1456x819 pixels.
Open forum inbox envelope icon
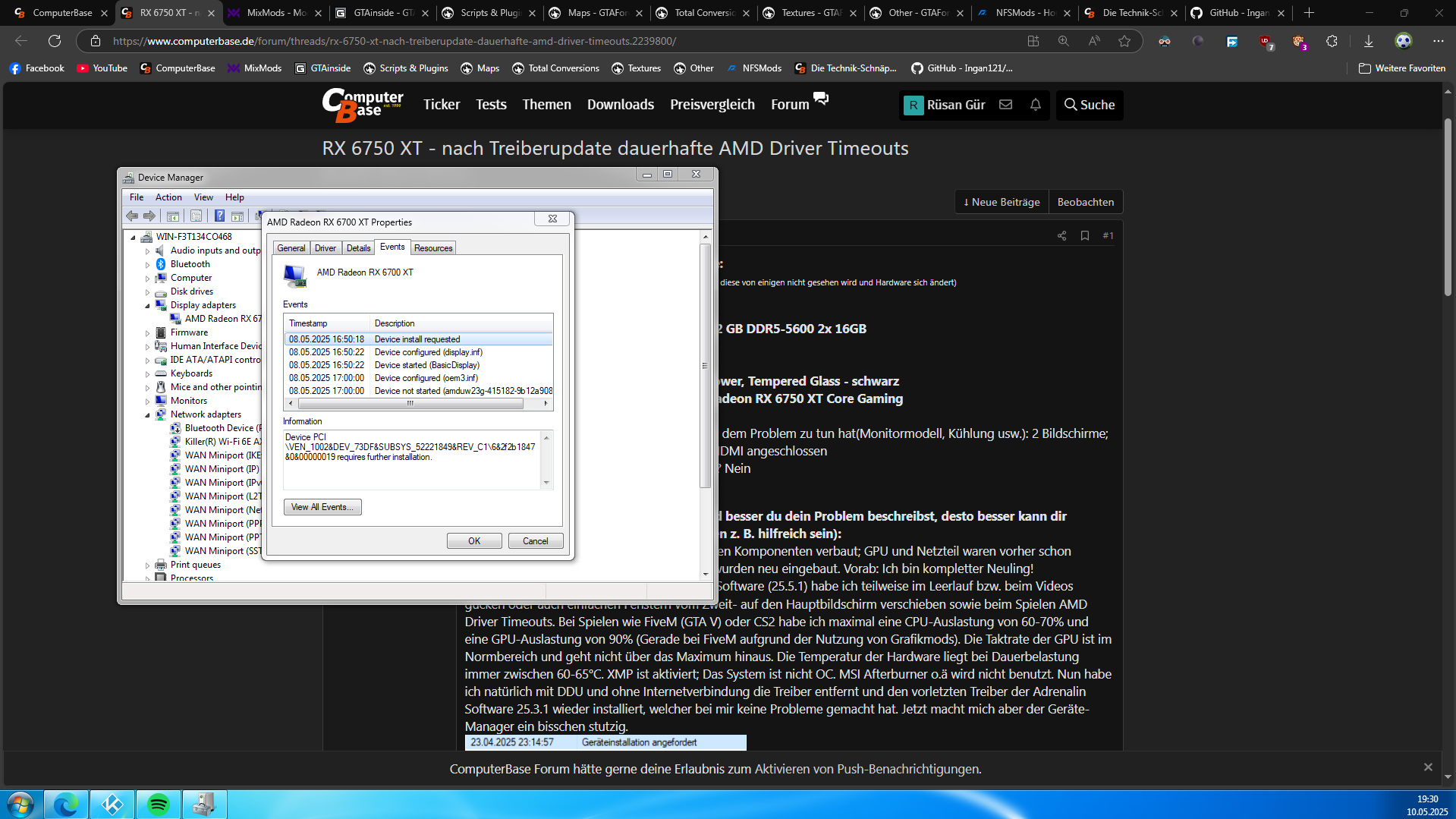point(1006,105)
